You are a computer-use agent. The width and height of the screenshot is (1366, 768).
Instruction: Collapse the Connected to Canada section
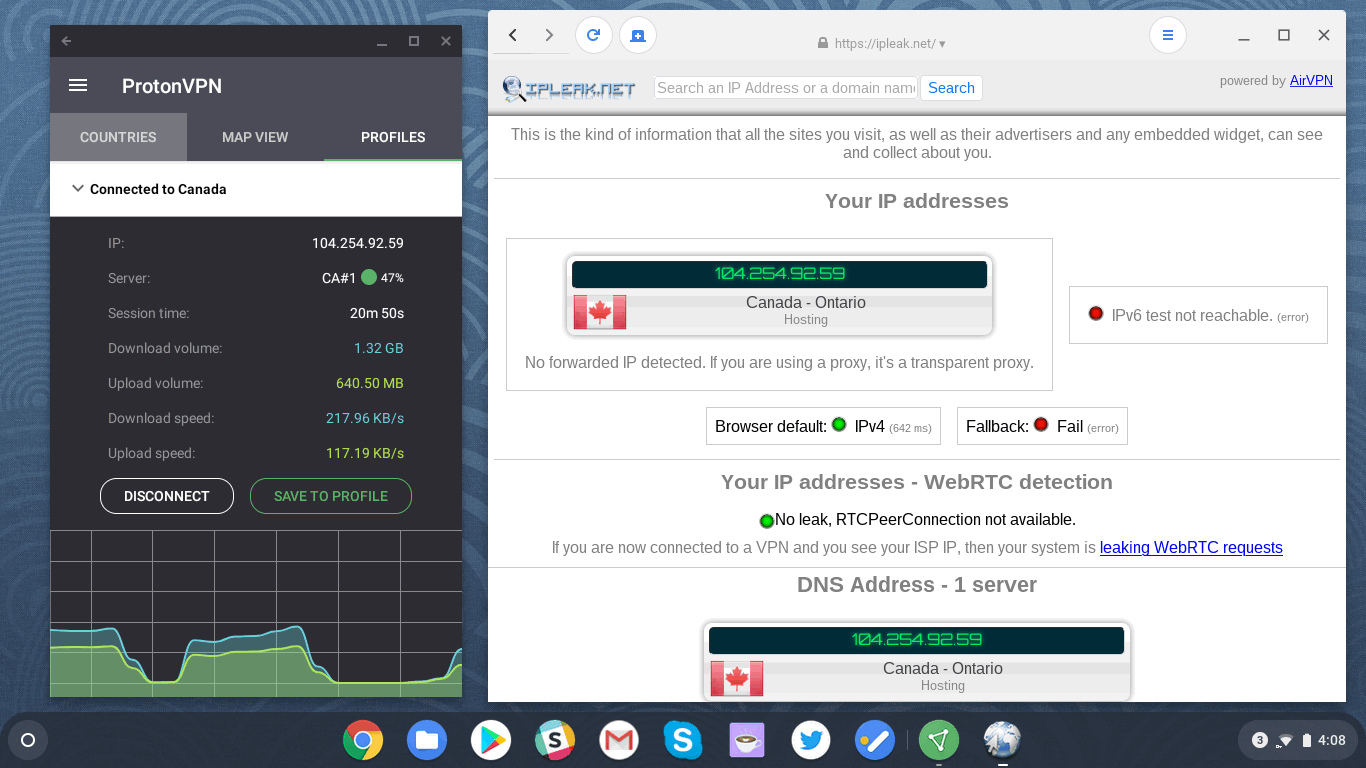coord(77,188)
